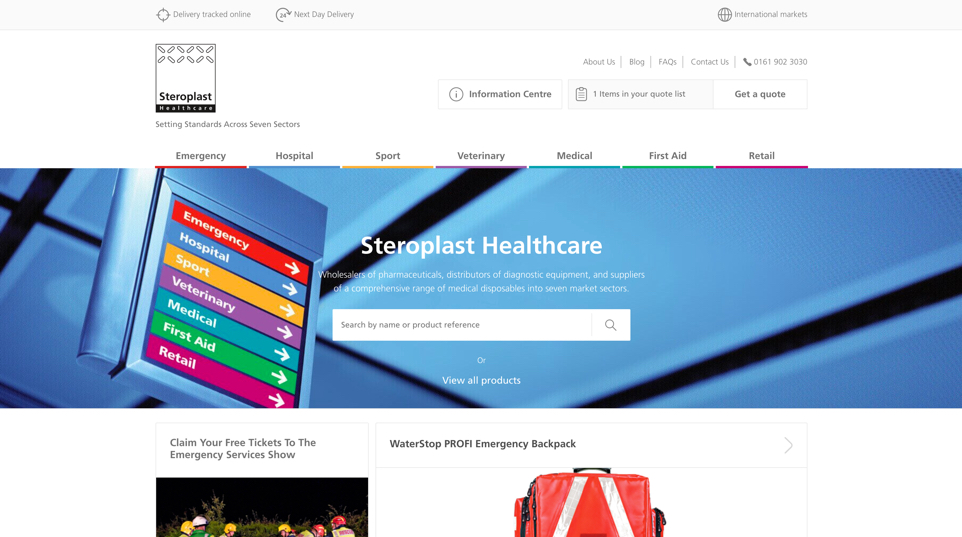Open International markets globe icon
962x537 pixels.
click(x=725, y=15)
